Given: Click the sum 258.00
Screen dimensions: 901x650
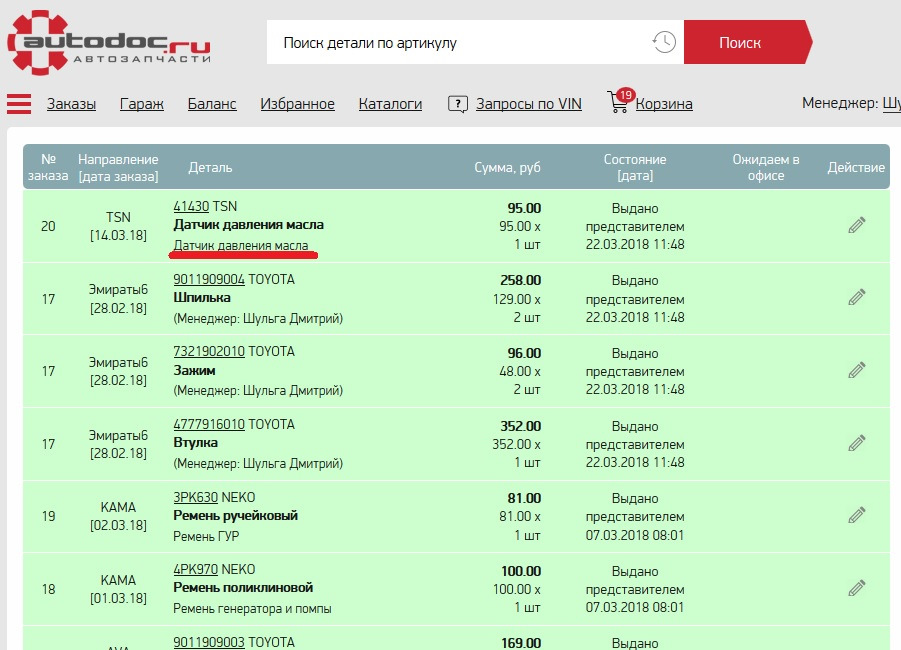Looking at the screenshot, I should pos(521,280).
